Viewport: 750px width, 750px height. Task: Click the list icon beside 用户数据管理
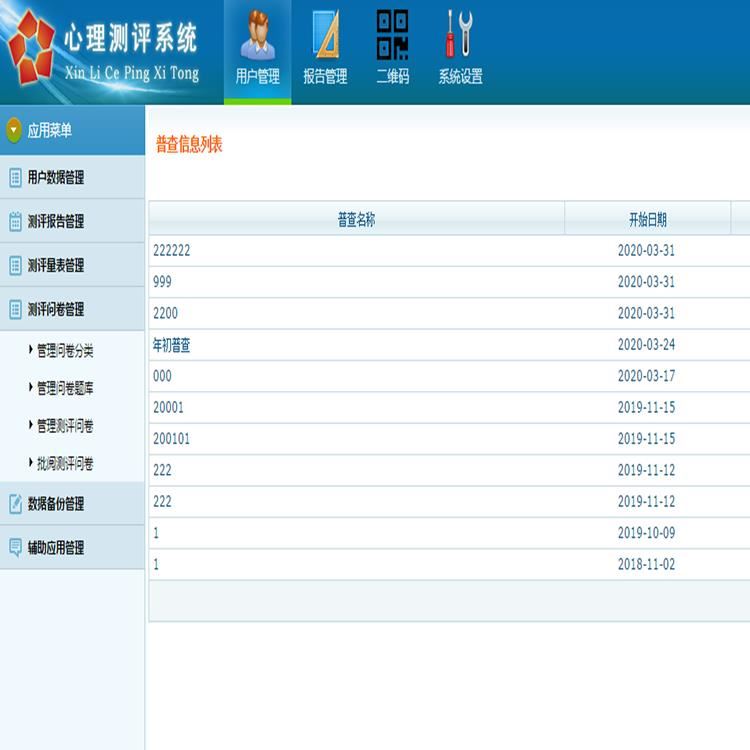[15, 177]
